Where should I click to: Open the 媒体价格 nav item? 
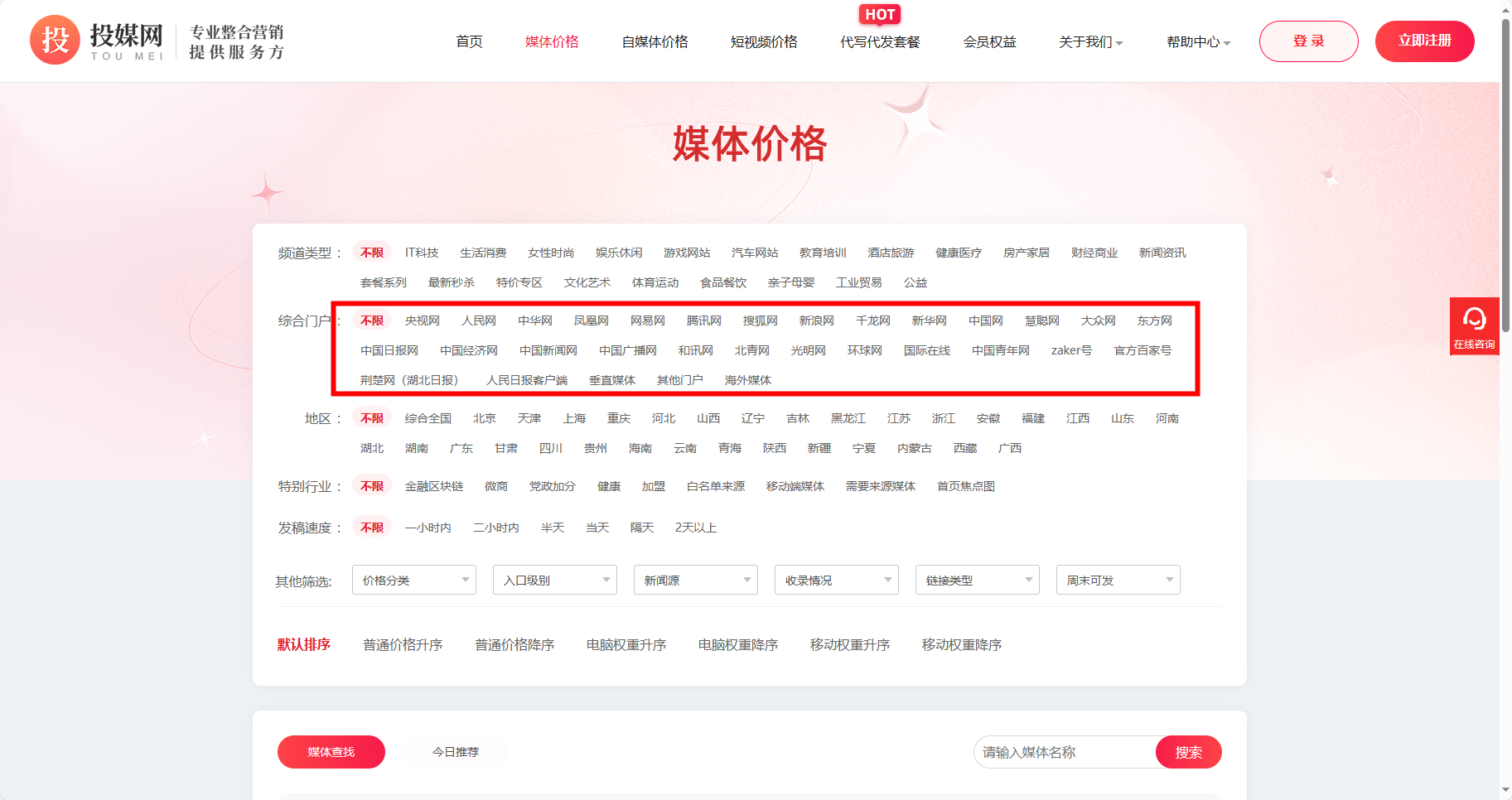click(552, 41)
